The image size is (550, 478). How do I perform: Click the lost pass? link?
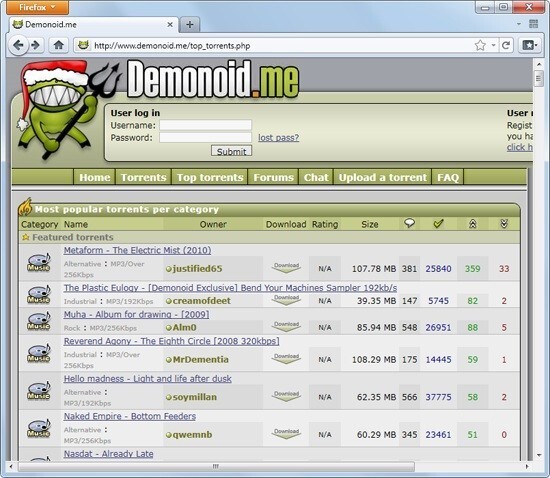pyautogui.click(x=279, y=137)
